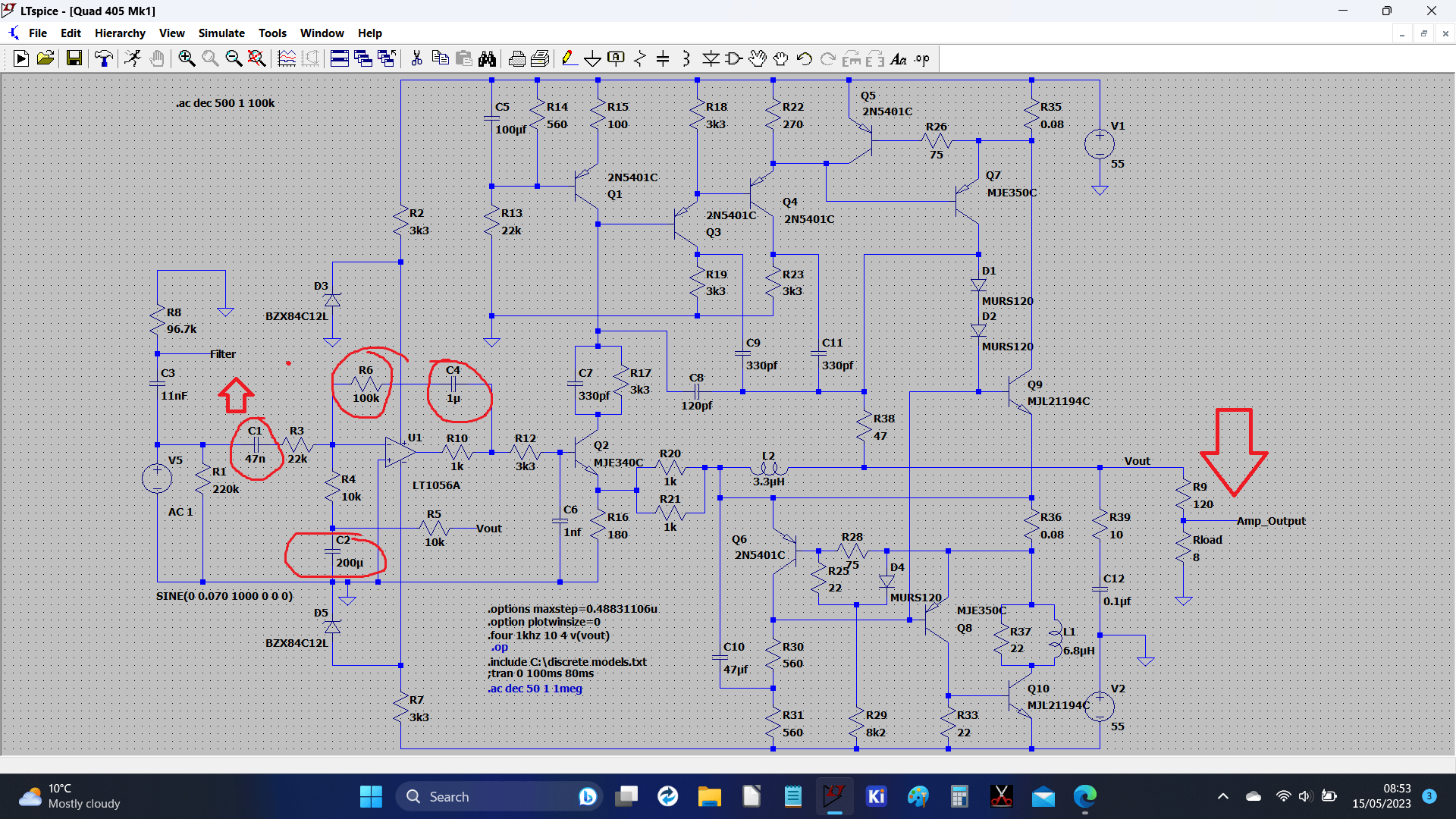Open the Component gate symbol tool
This screenshot has height=819, width=1456.
click(x=734, y=58)
